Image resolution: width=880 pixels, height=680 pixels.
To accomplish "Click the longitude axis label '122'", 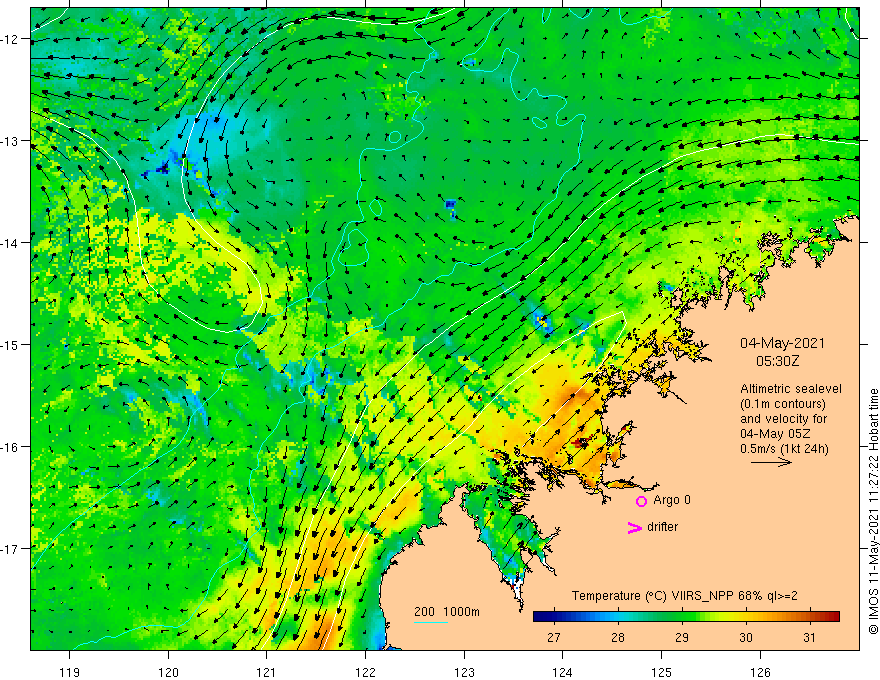I will 365,672.
